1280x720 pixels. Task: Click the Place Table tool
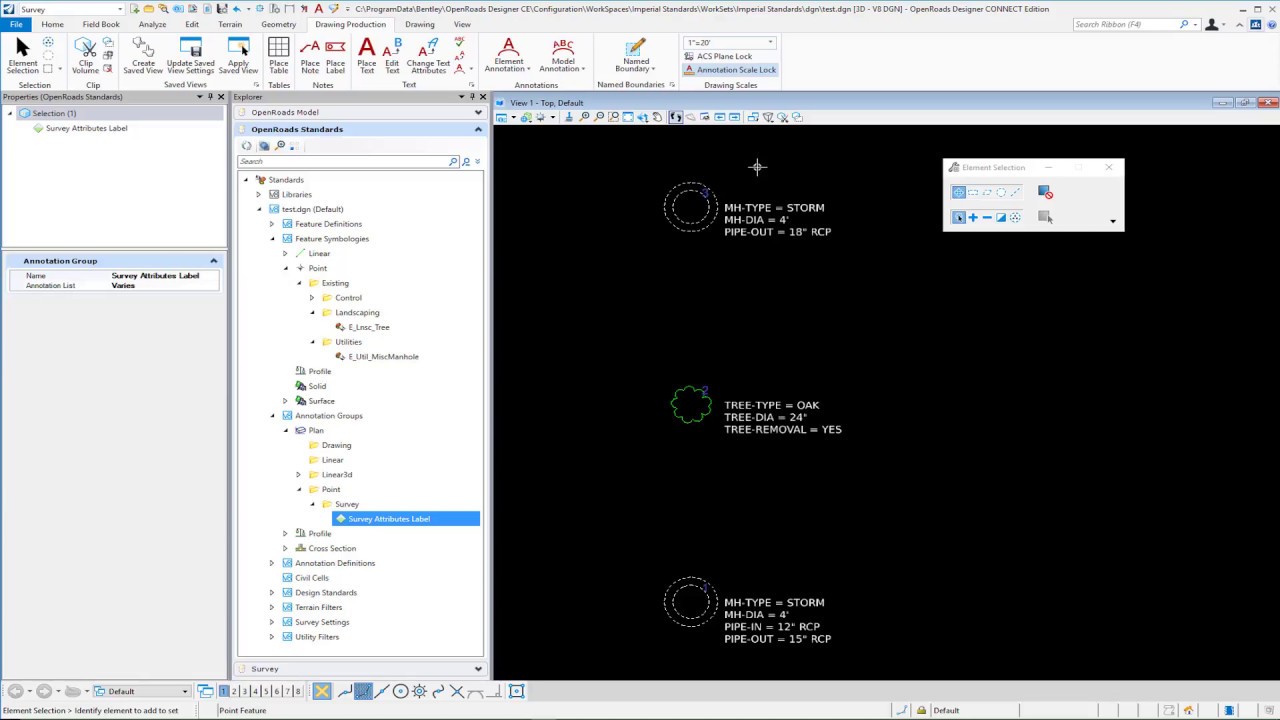click(x=279, y=56)
